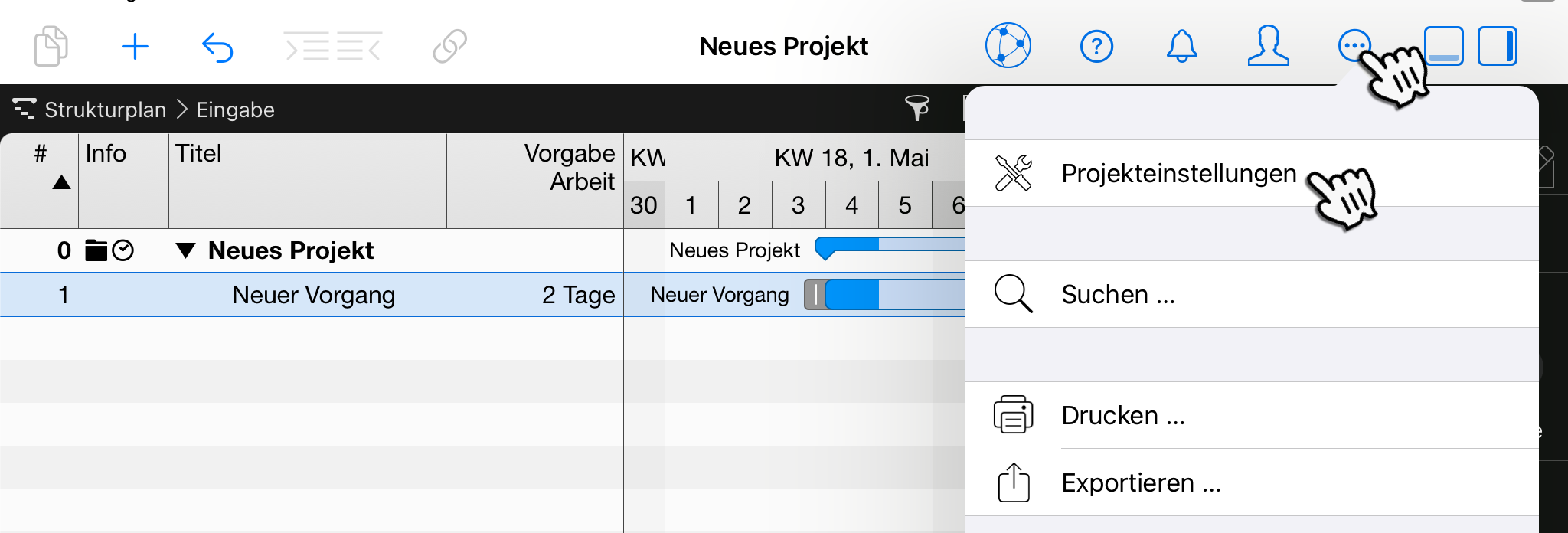Open the network sharing globe icon
This screenshot has height=533, width=1568.
coord(1008,45)
